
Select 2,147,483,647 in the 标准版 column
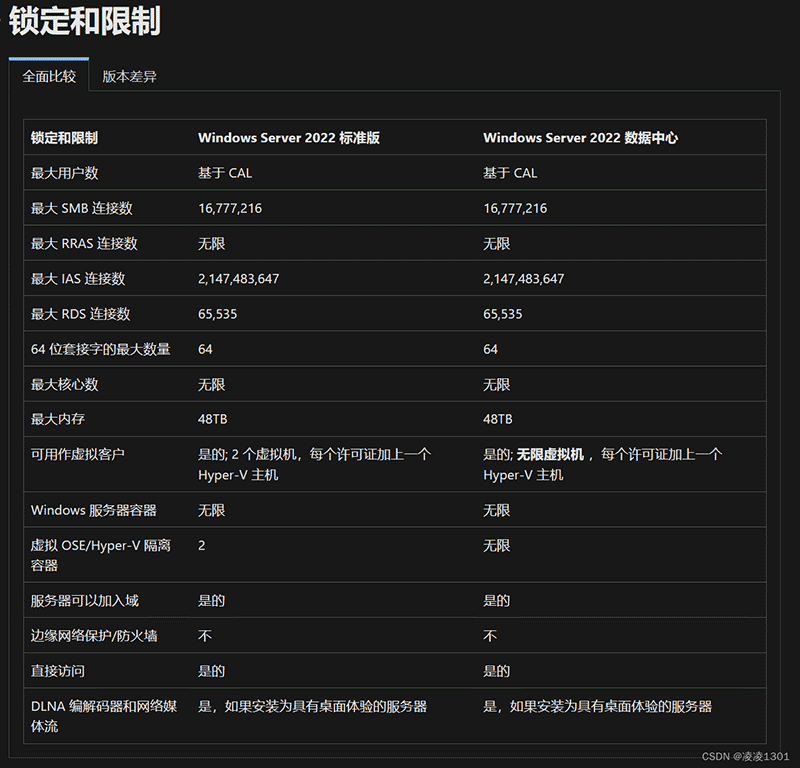[x=239, y=279]
